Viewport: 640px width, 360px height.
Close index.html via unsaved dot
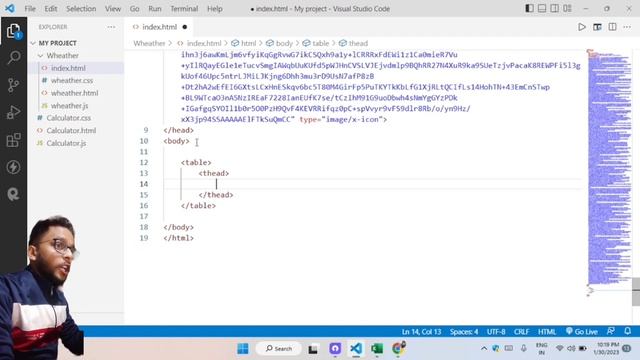click(185, 27)
